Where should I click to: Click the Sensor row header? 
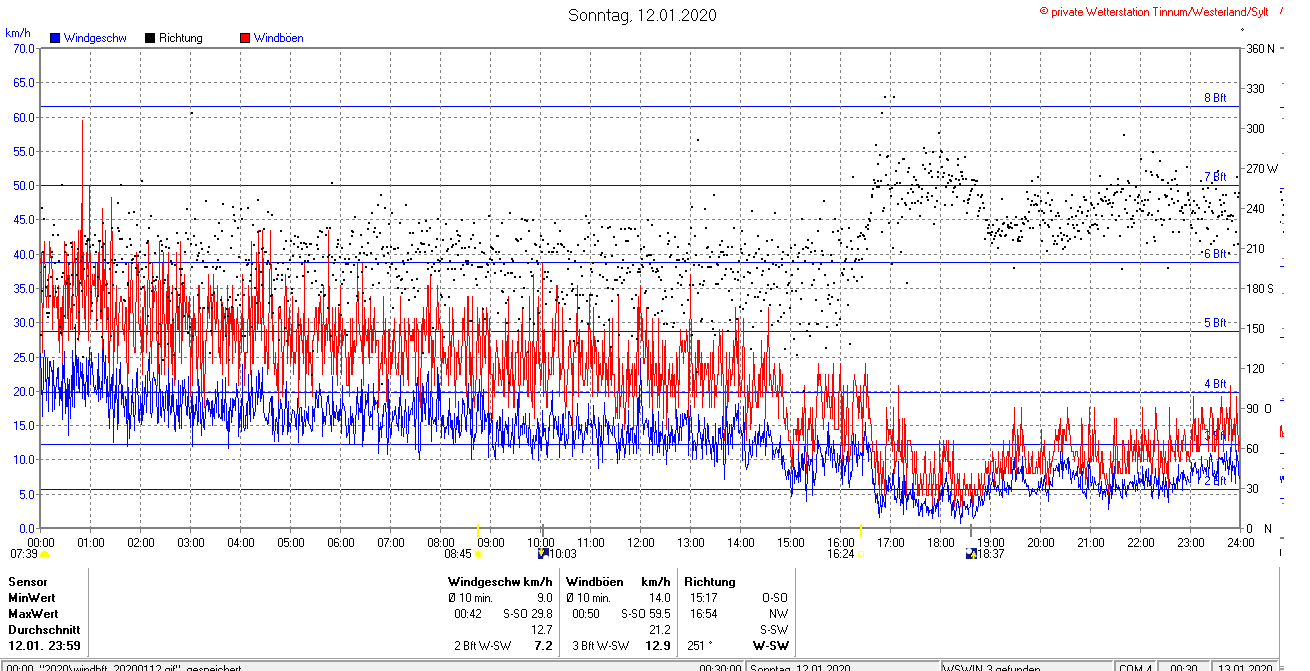pos(28,582)
